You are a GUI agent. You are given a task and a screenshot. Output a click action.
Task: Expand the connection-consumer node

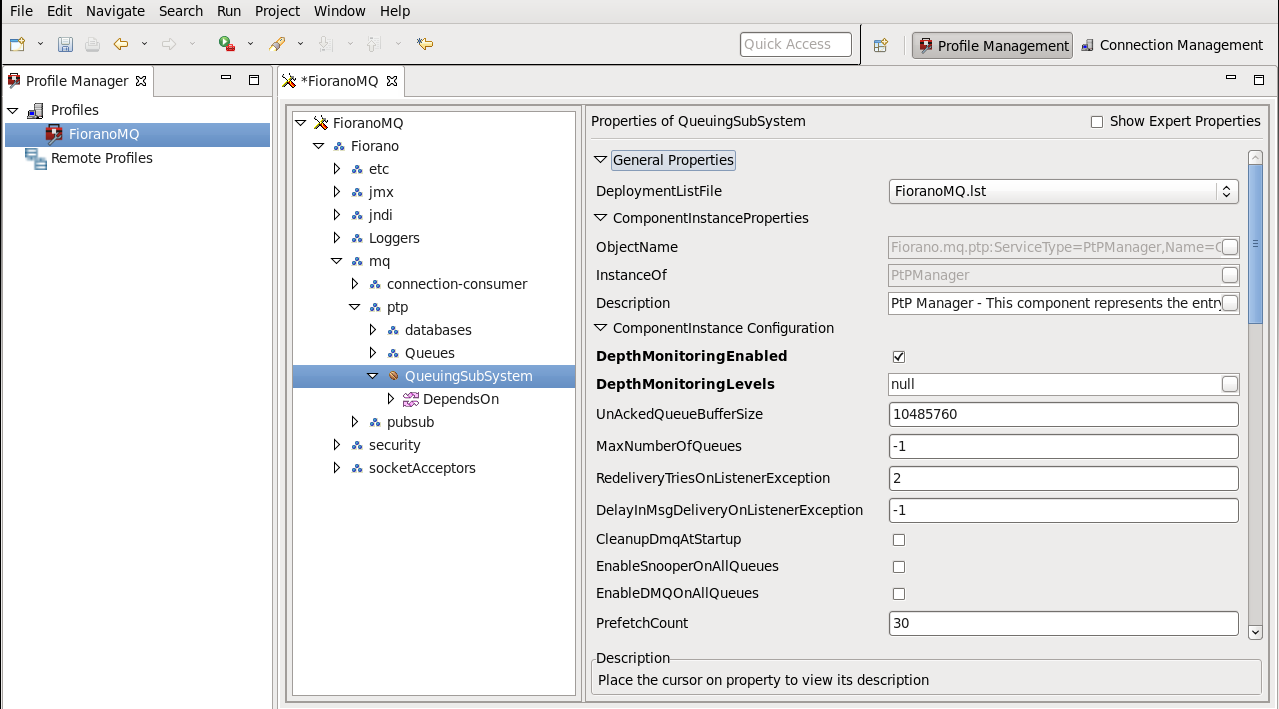pyautogui.click(x=355, y=284)
